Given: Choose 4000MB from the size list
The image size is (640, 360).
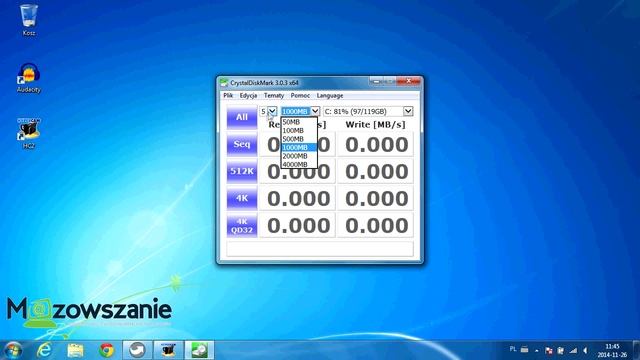Looking at the screenshot, I should 299,164.
